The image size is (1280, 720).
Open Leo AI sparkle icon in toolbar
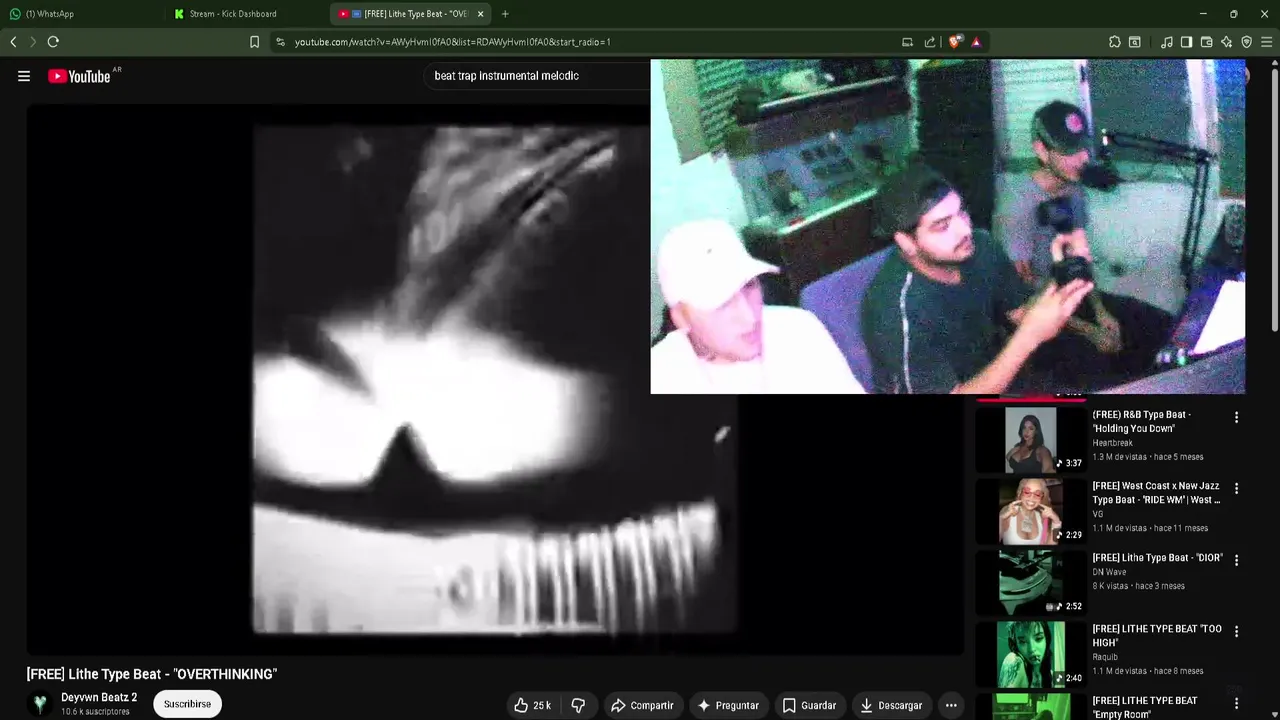click(x=1226, y=42)
